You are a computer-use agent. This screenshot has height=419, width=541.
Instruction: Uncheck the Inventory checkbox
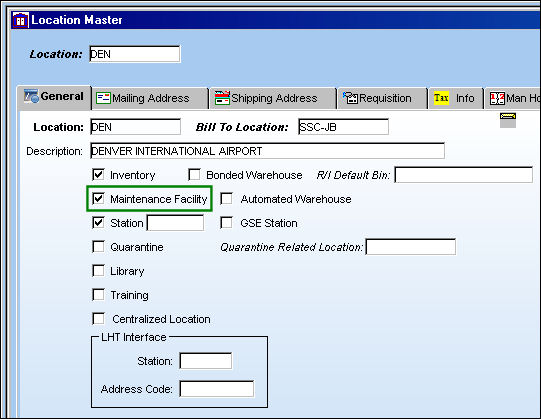pyautogui.click(x=98, y=175)
